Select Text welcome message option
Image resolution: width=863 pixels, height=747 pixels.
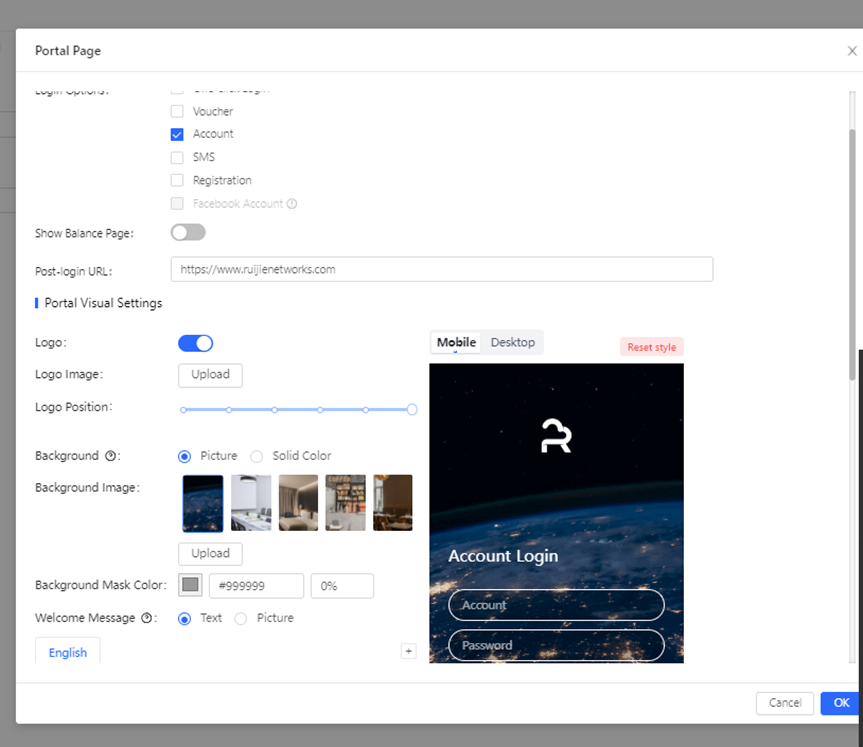(x=184, y=619)
